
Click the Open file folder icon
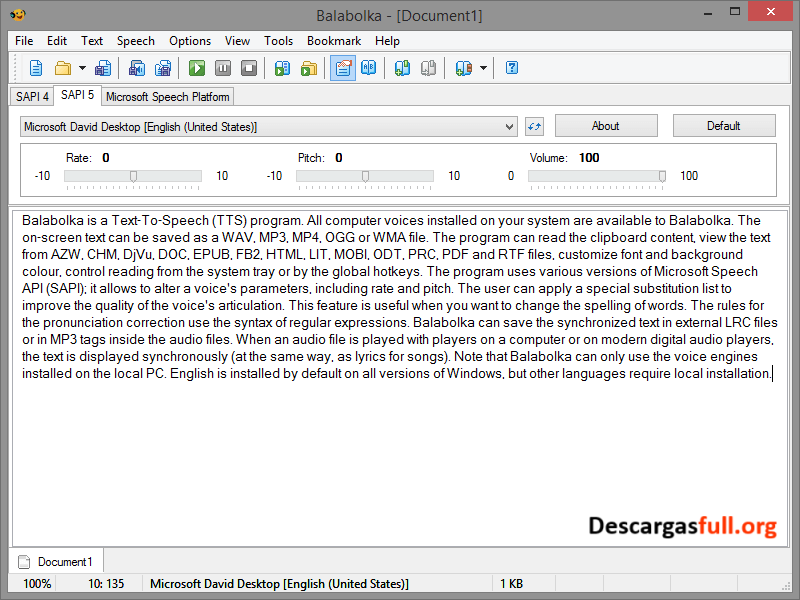pos(63,68)
